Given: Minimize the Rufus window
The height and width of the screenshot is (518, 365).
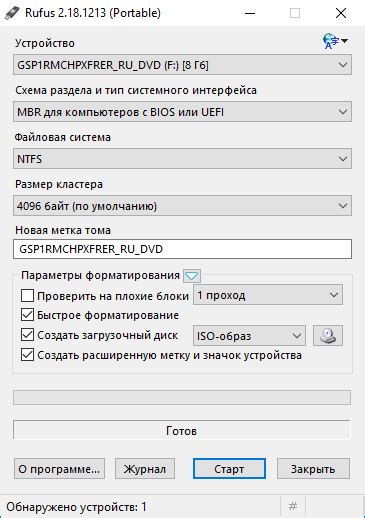Looking at the screenshot, I should coord(250,13).
